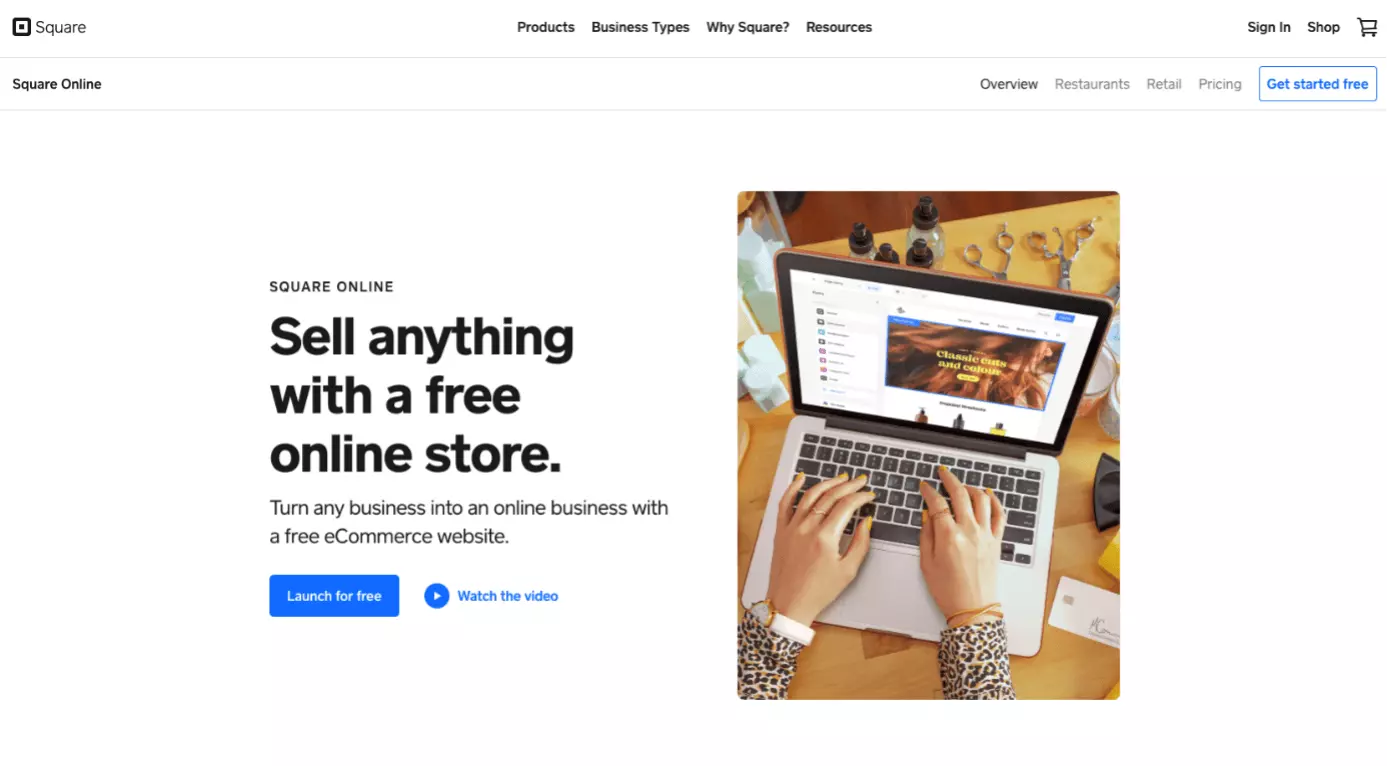
Task: Expand the Why Square? menu
Action: tap(748, 27)
